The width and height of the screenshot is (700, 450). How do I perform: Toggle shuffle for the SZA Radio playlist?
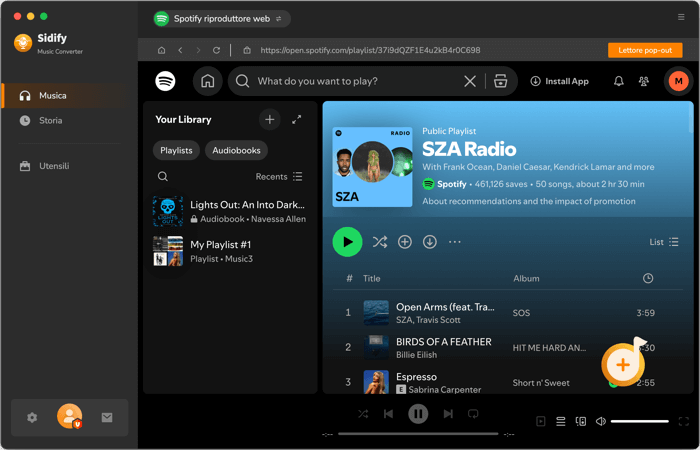(x=380, y=242)
